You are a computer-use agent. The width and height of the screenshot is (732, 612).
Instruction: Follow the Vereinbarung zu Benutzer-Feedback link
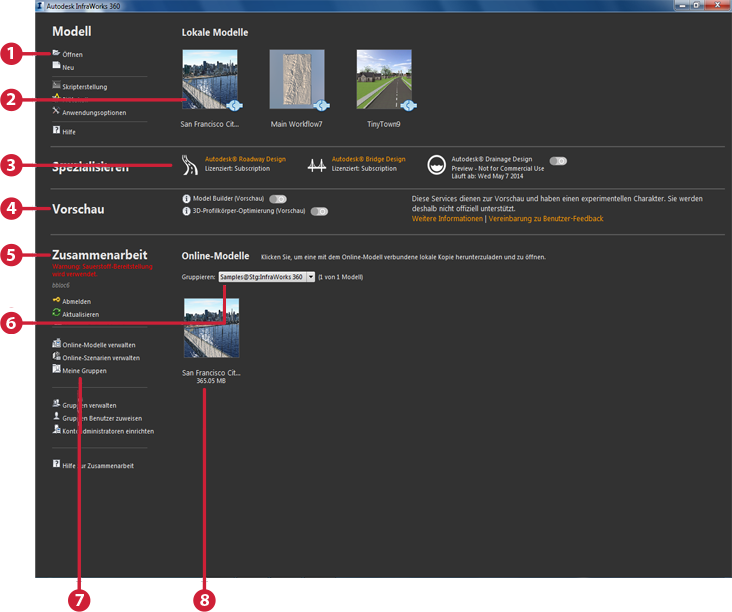click(546, 218)
